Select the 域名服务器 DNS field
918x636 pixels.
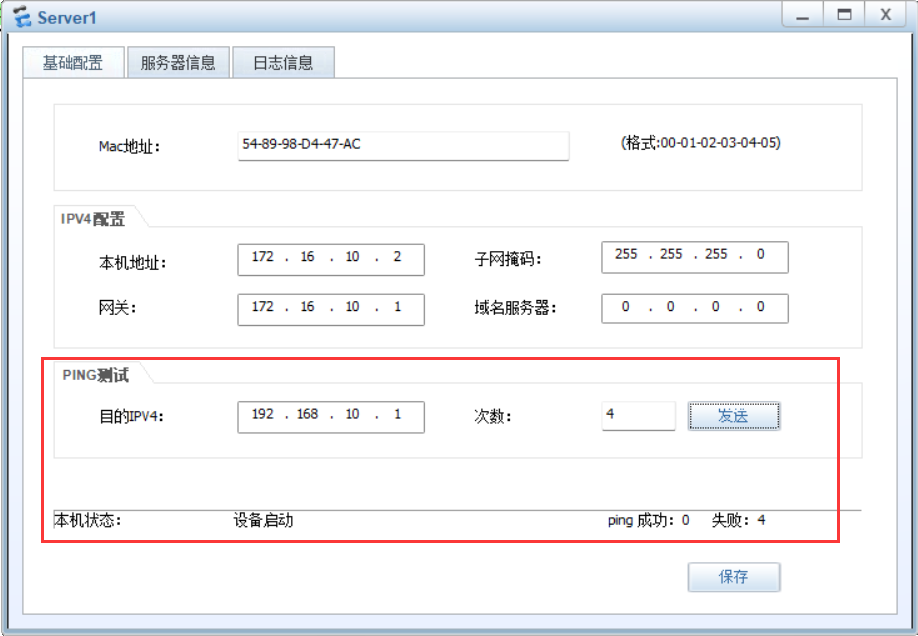pyautogui.click(x=694, y=307)
